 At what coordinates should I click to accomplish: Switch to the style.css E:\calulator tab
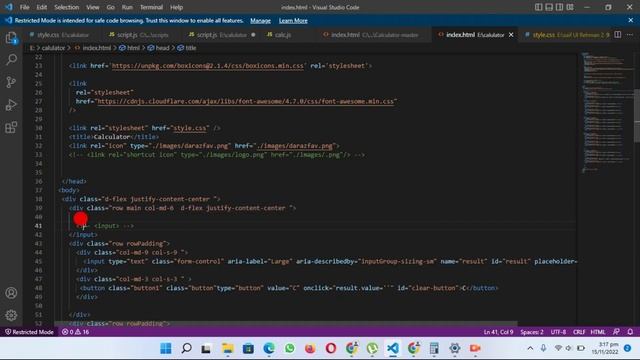tap(61, 35)
